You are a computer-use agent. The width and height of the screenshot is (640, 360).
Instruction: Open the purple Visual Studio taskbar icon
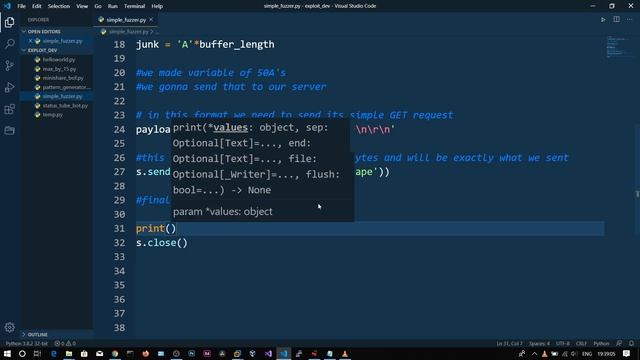pos(268,353)
